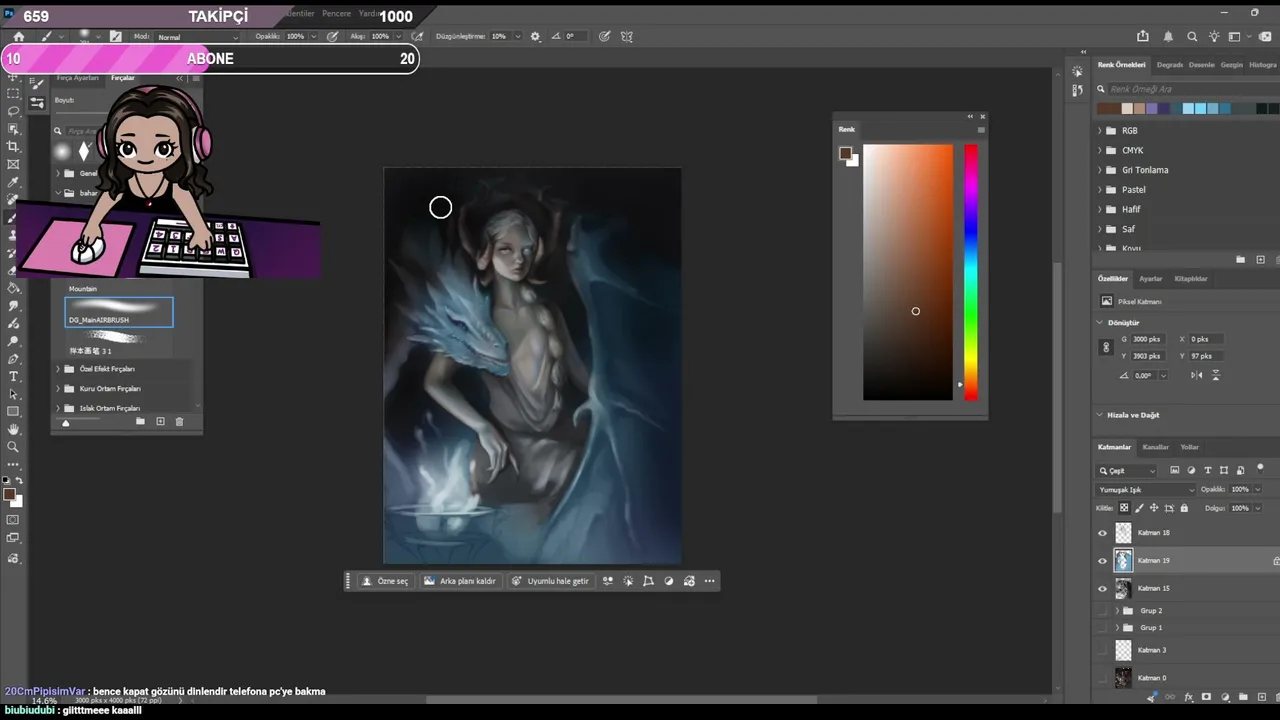
Task: Switch to the Desenler tab
Action: point(1201,65)
